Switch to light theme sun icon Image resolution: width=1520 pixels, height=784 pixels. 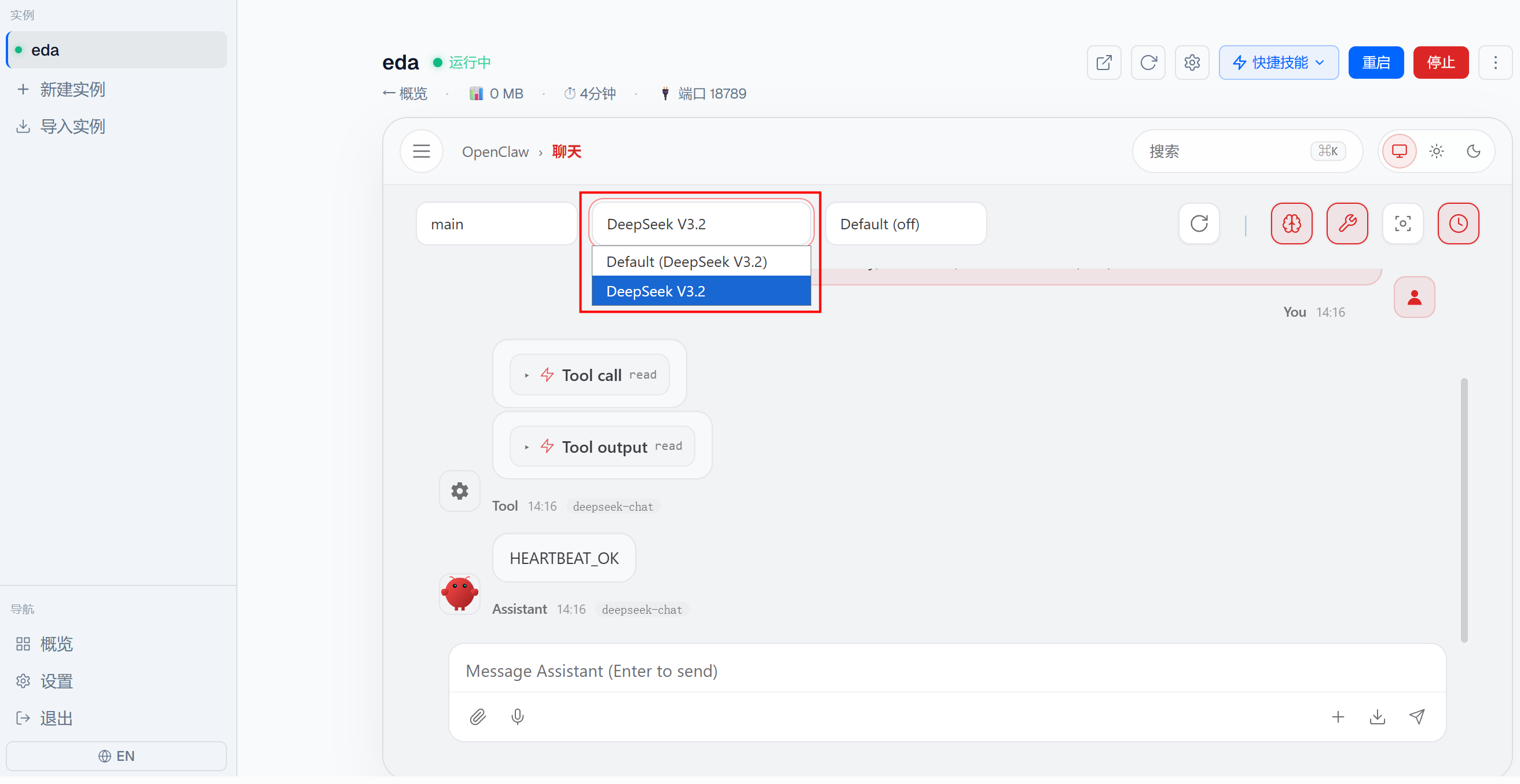tap(1436, 151)
